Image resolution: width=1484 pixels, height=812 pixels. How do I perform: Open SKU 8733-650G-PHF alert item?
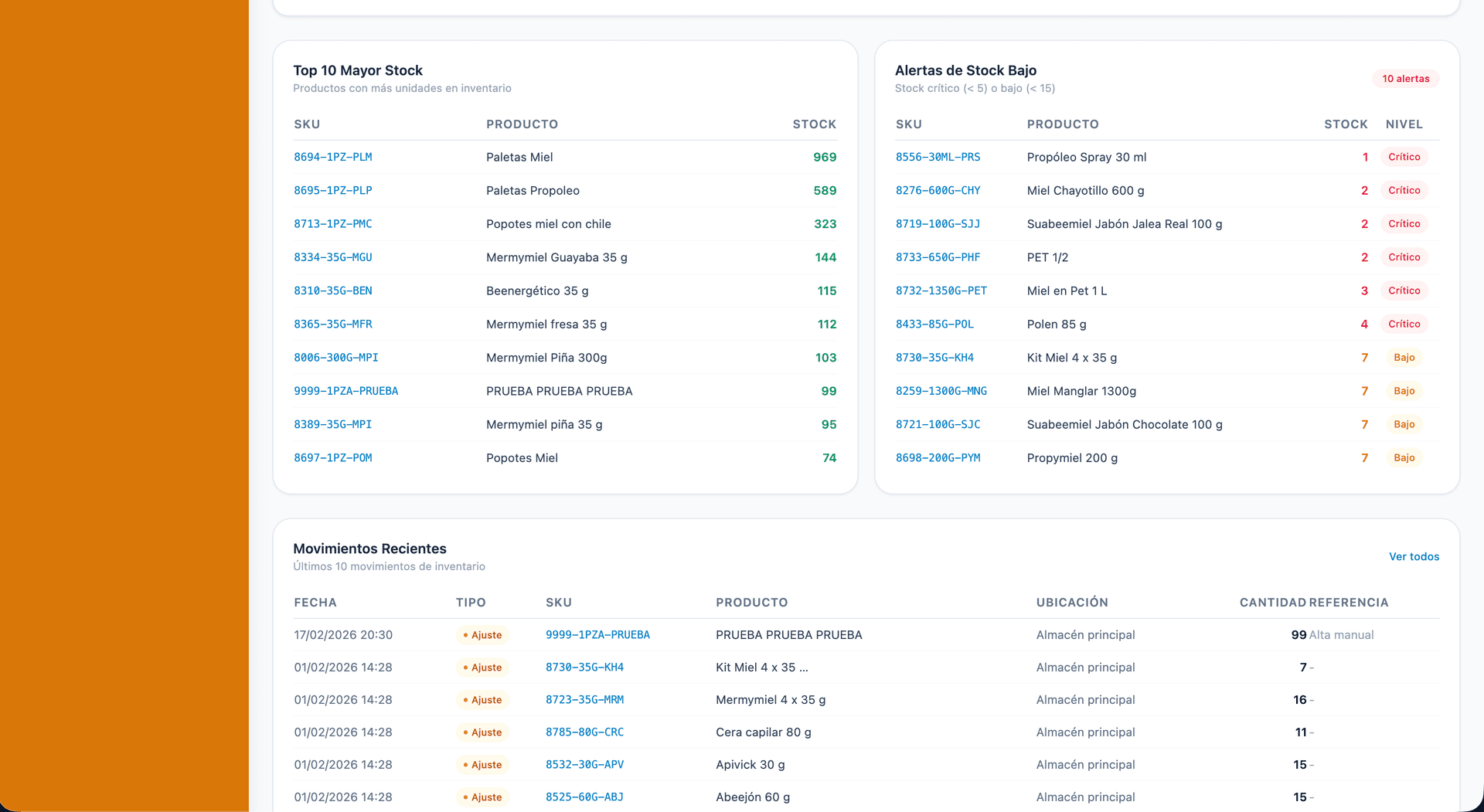[938, 257]
